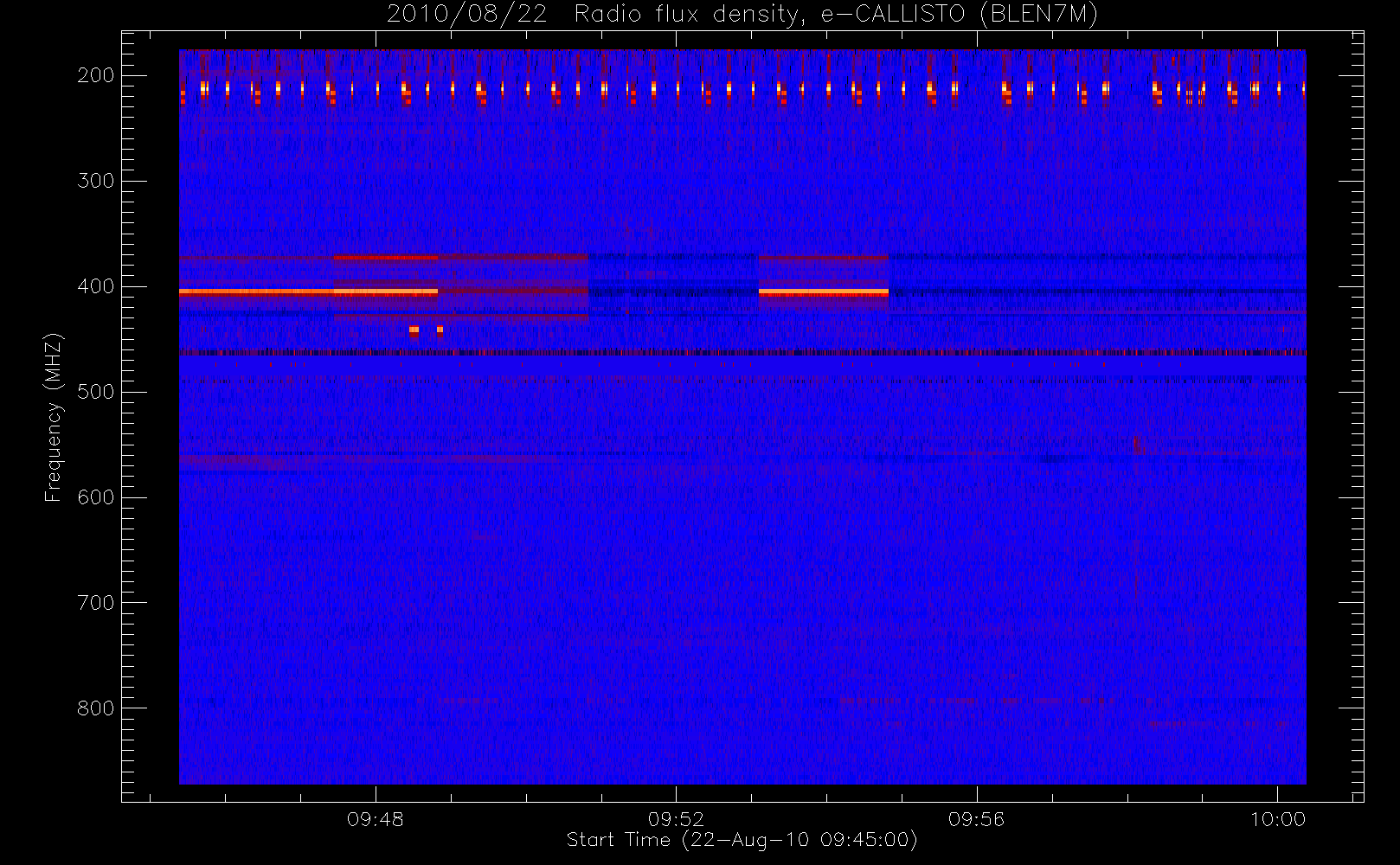Click the 09:52 time tick label

676,819
